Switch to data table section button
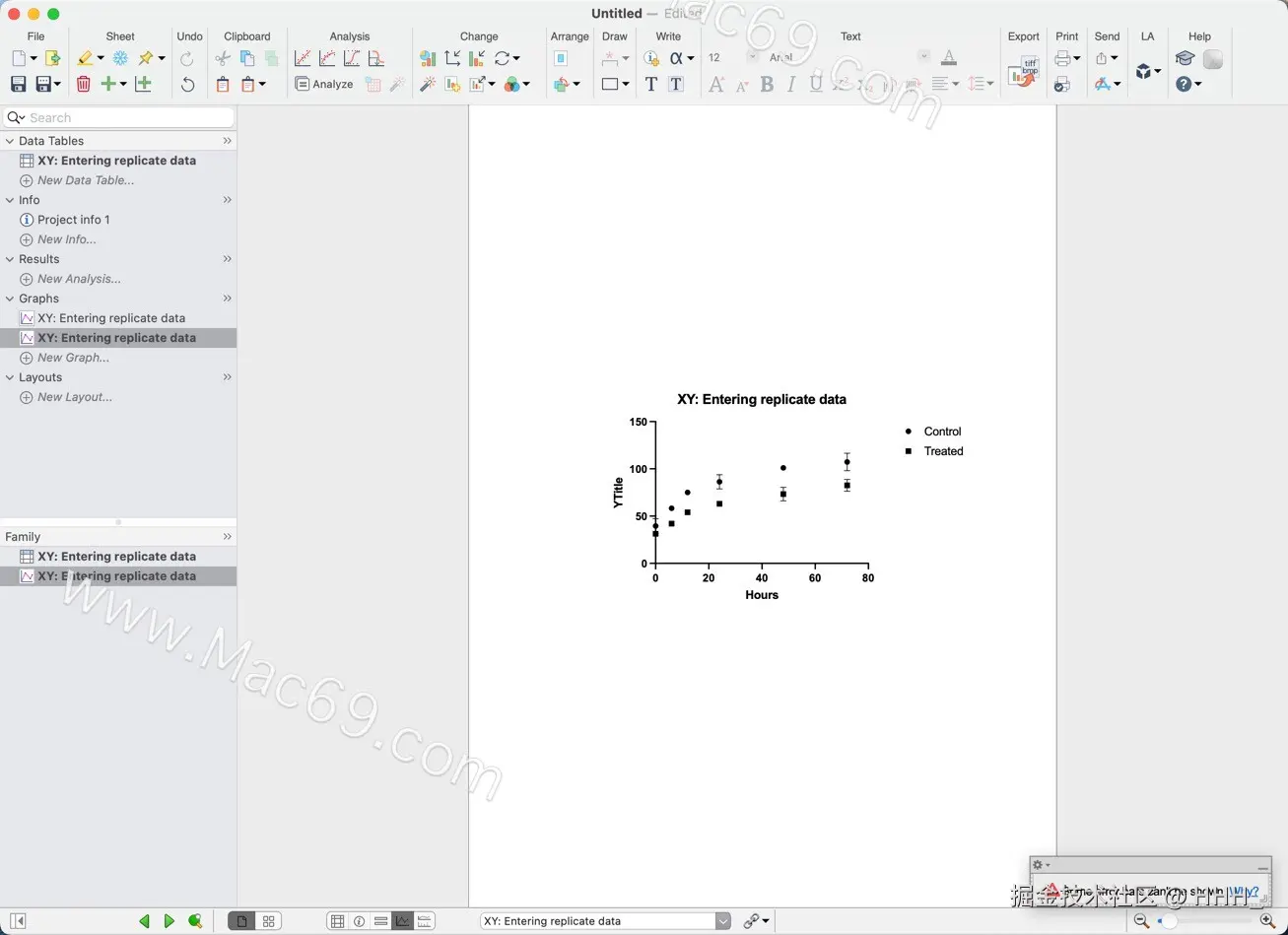Screen dimensions: 1288x935 tap(337, 921)
